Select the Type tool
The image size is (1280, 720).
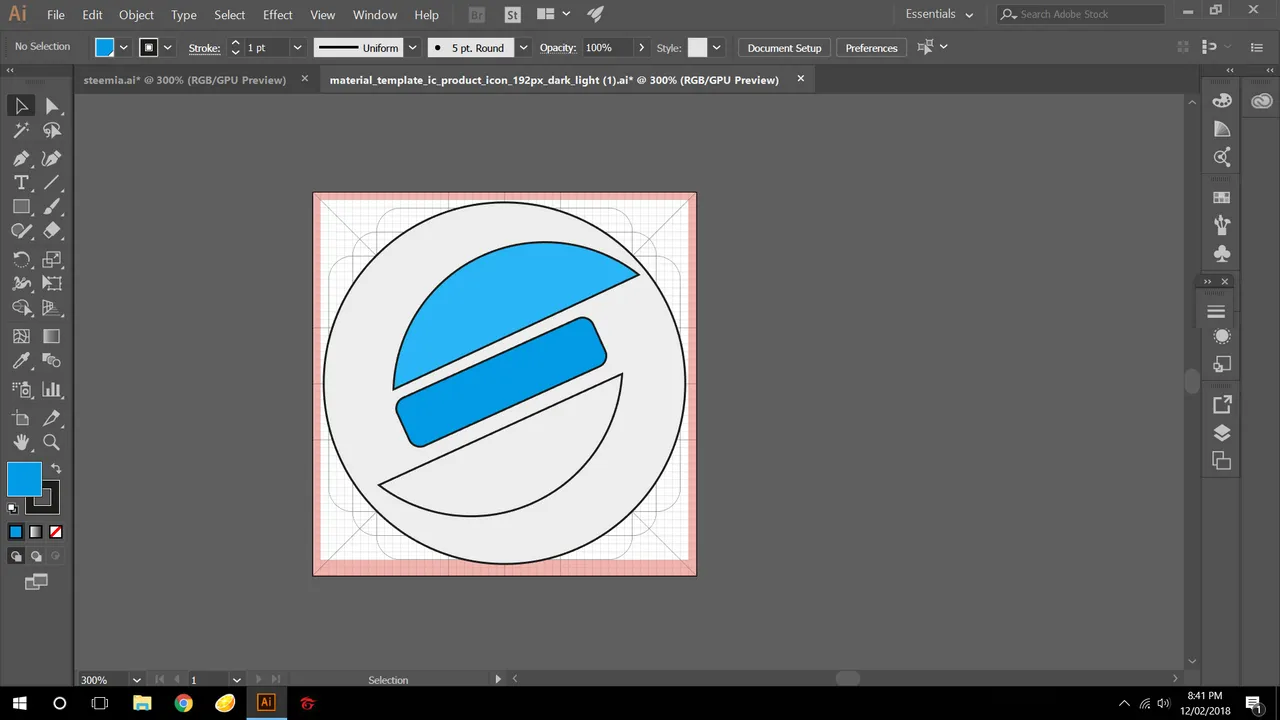21,182
